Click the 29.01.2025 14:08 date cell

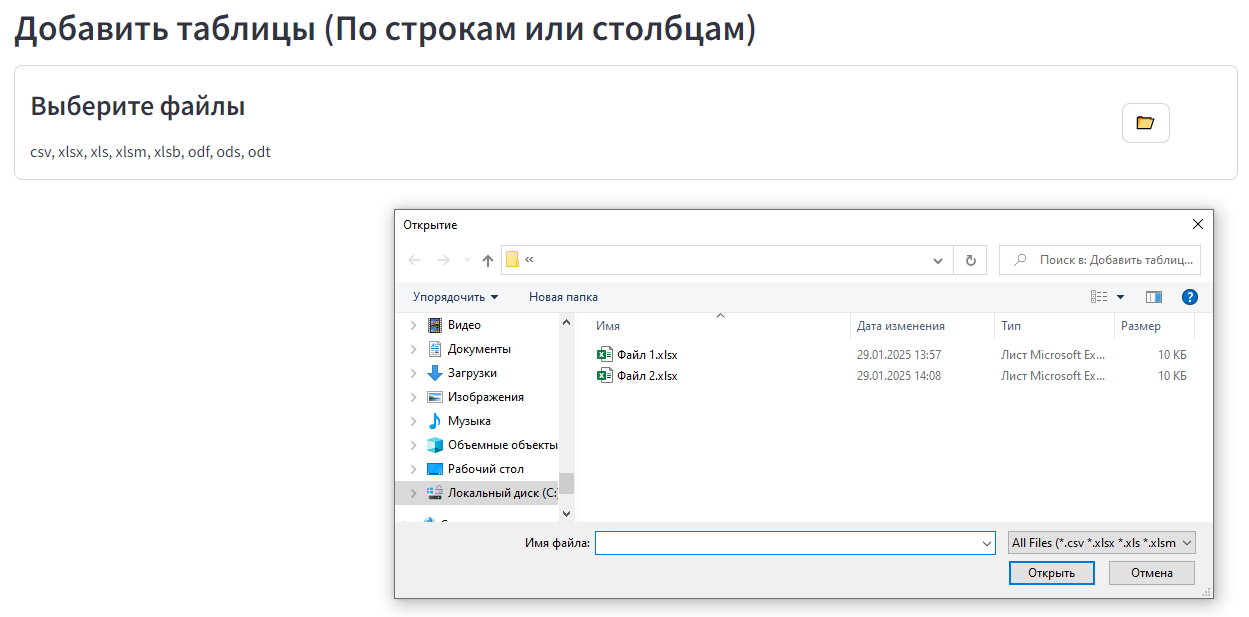click(899, 376)
